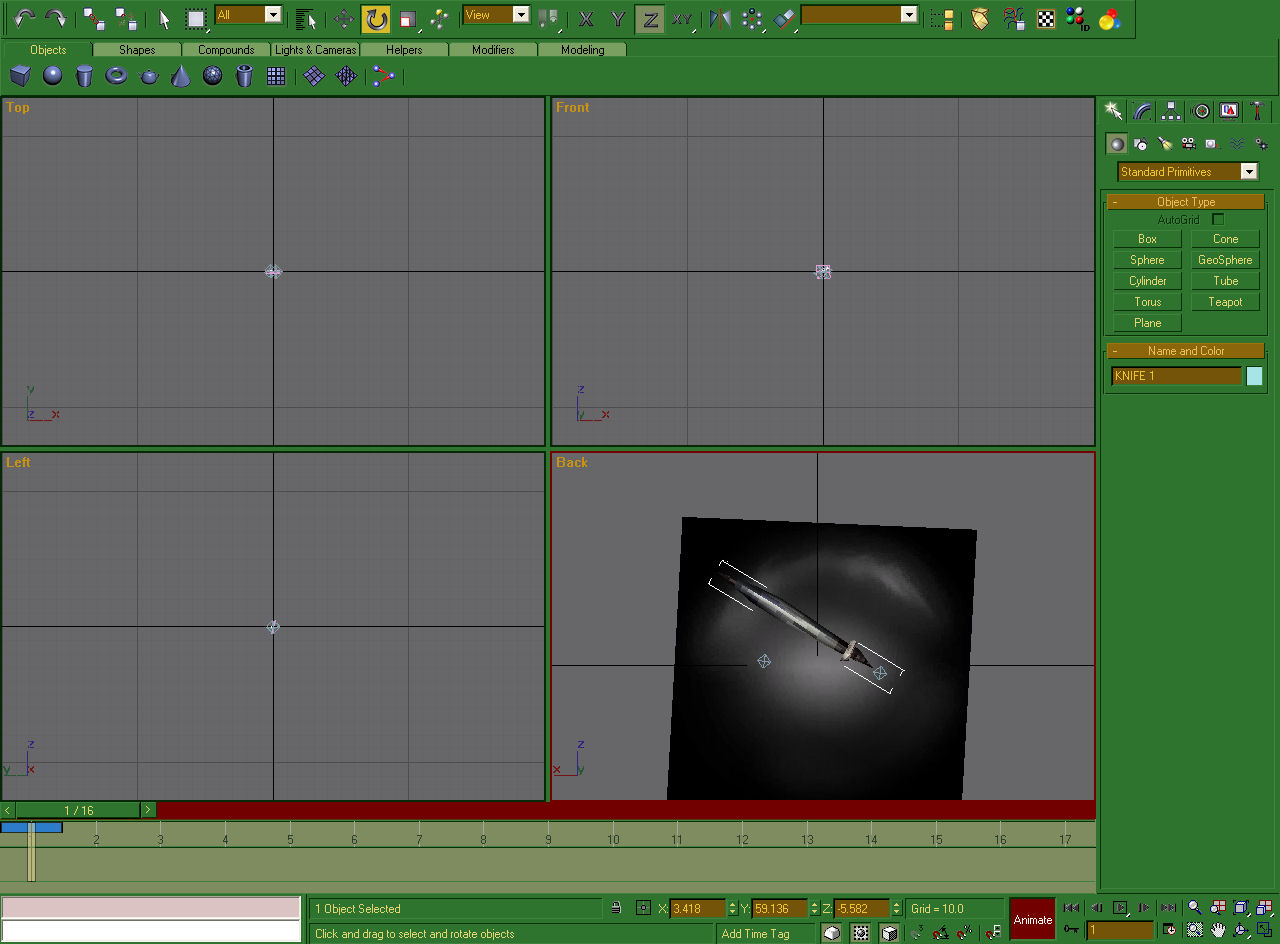Image resolution: width=1280 pixels, height=944 pixels.
Task: Click Go to End playback button
Action: point(1168,908)
